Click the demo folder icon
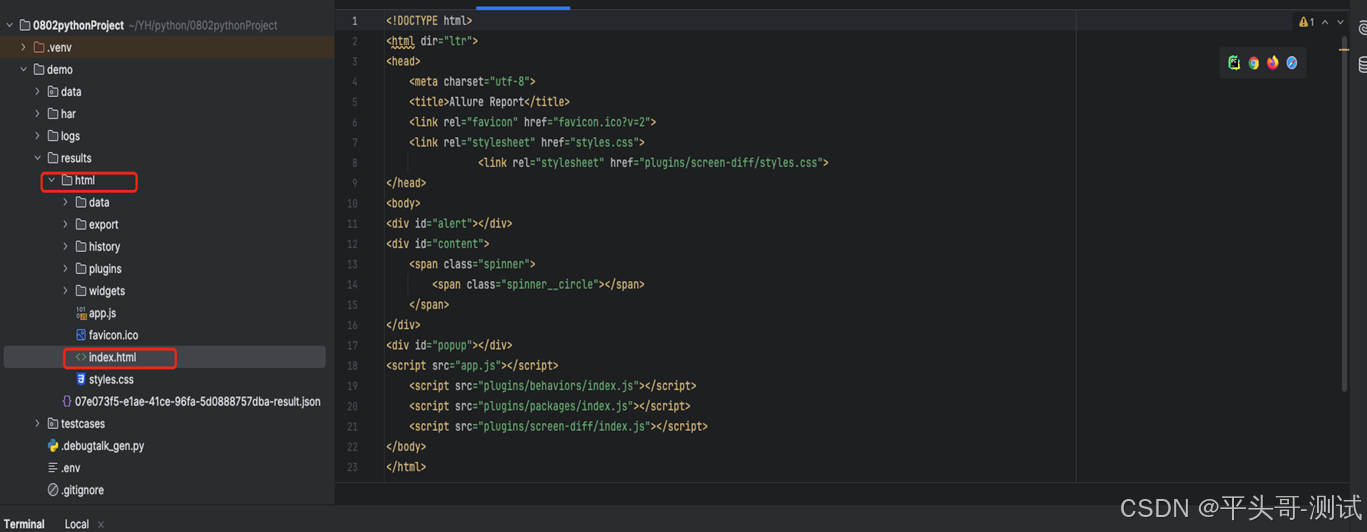This screenshot has height=532, width=1367. tap(39, 69)
